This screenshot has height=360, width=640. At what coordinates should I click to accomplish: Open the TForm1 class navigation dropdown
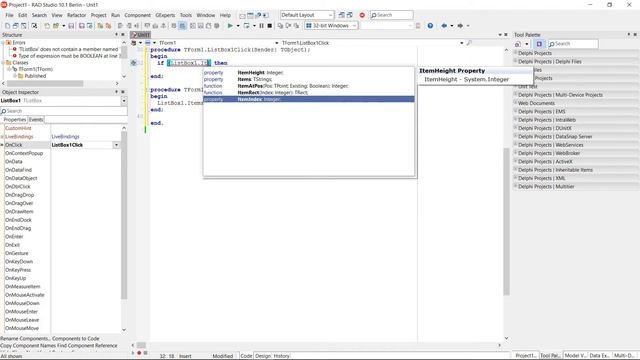coord(277,43)
